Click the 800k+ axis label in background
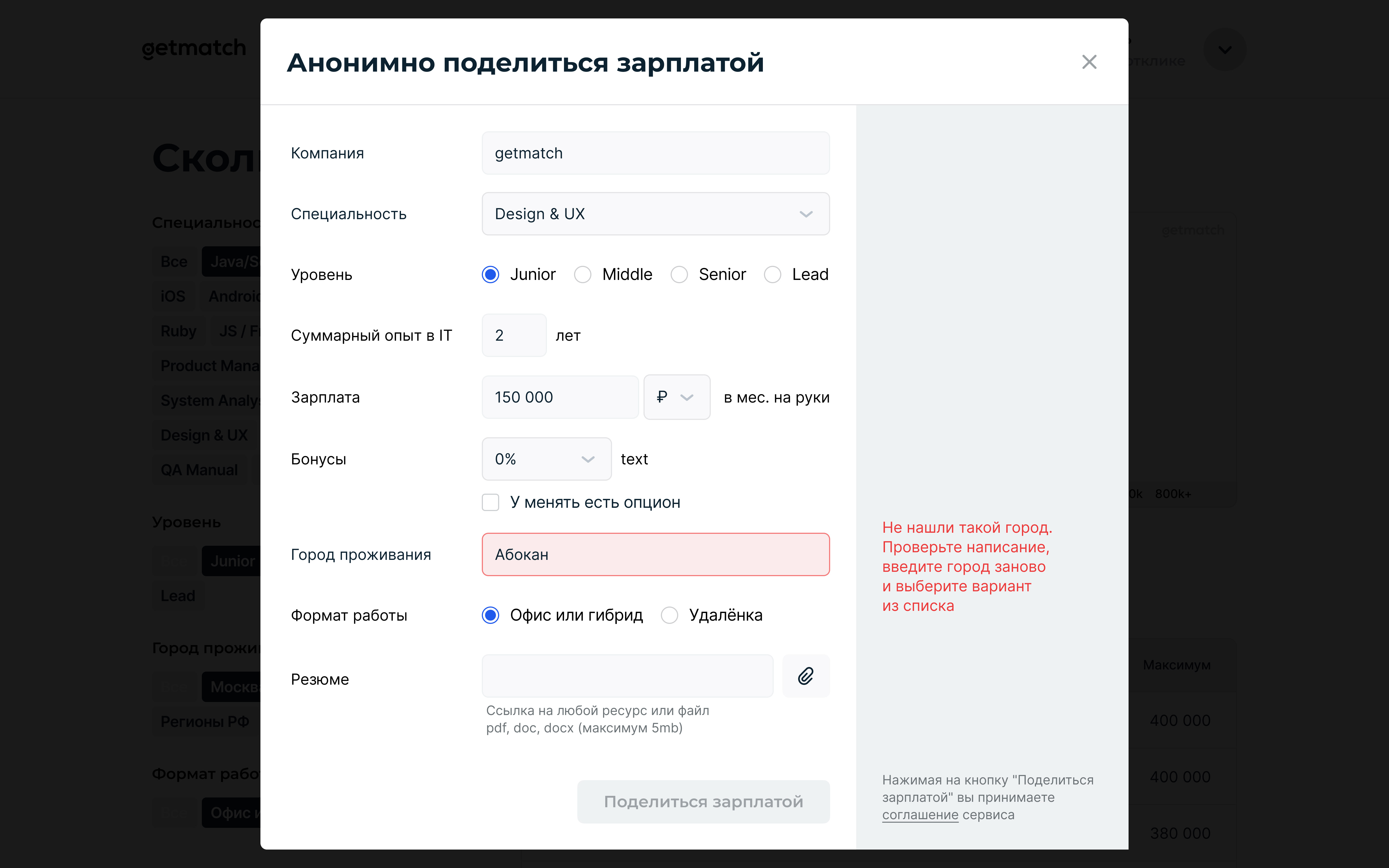Screen dimensions: 1389x868 coord(1173,494)
